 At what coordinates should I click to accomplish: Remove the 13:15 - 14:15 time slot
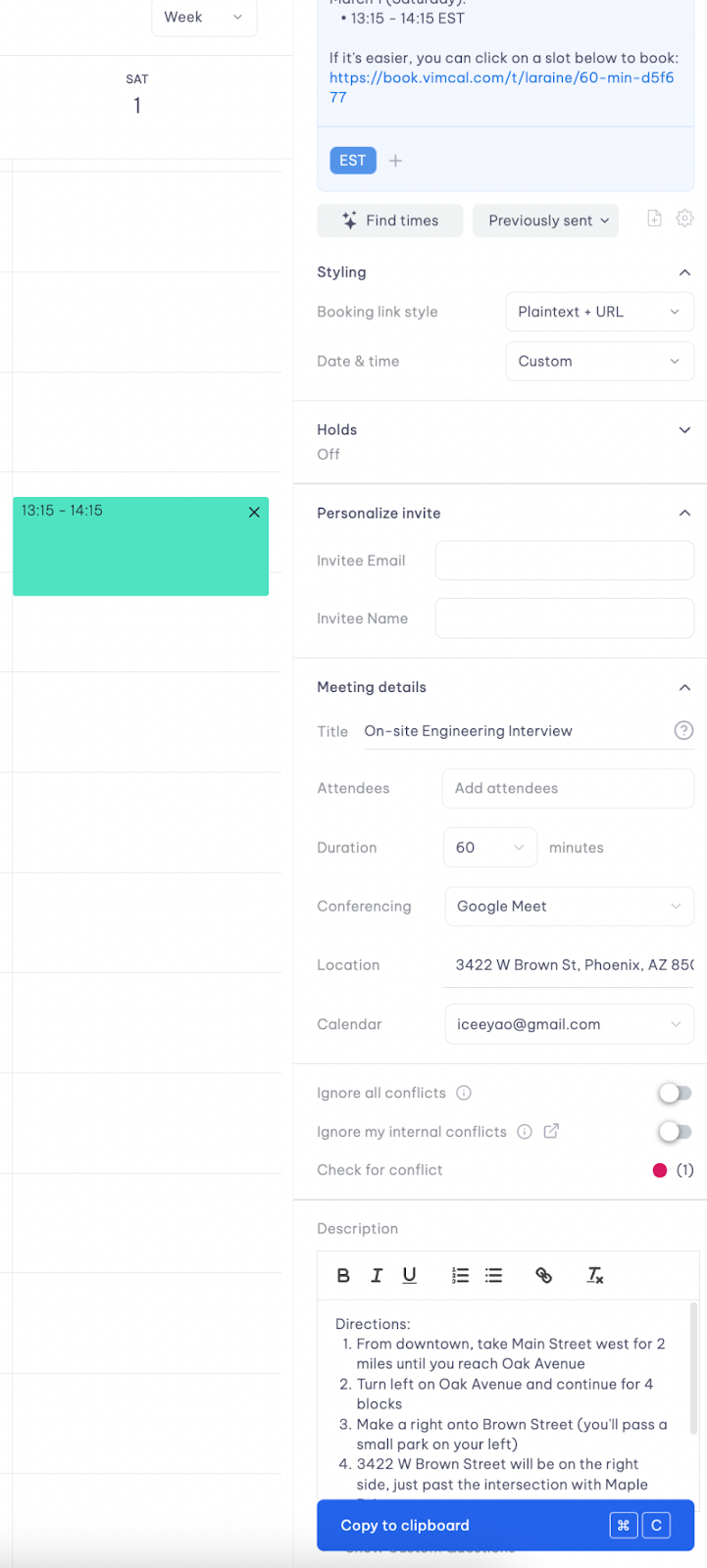(x=254, y=513)
